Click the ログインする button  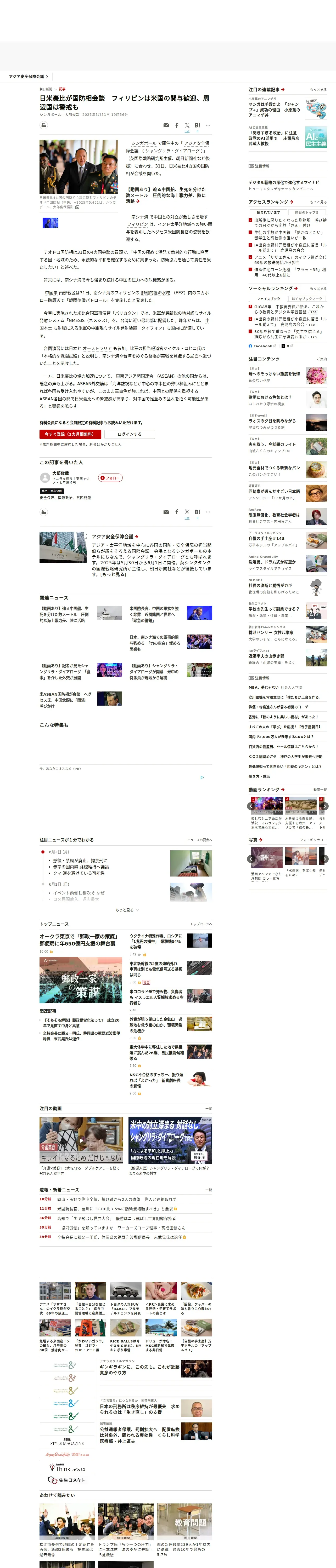click(x=129, y=434)
